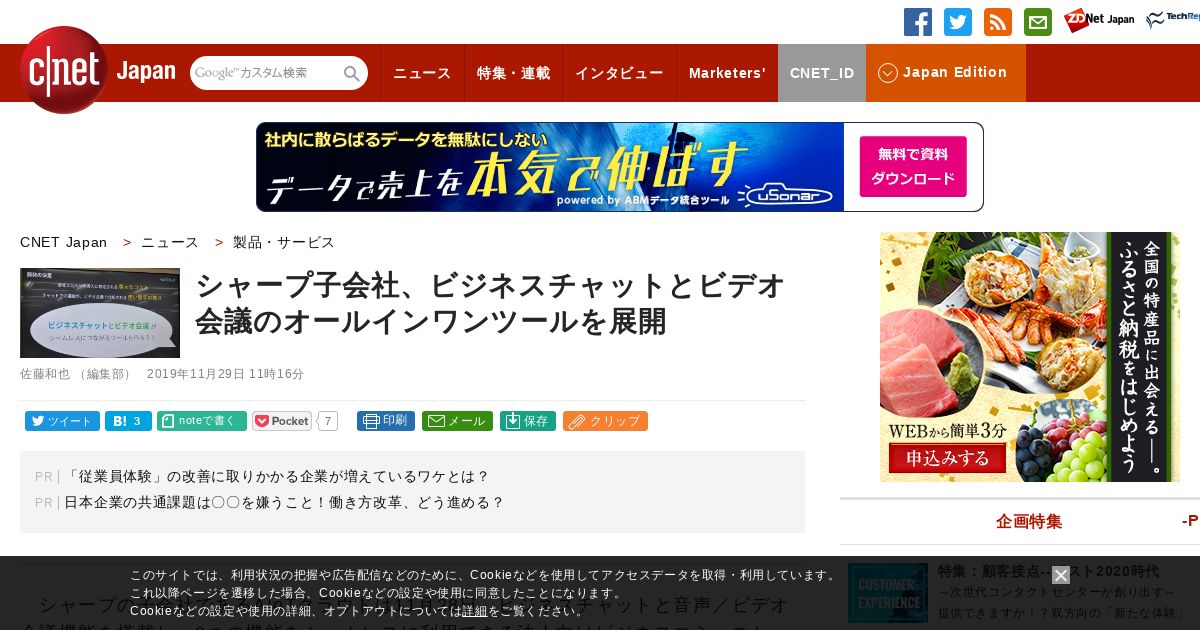
Task: Close the cookie notice banner
Action: [x=1061, y=575]
